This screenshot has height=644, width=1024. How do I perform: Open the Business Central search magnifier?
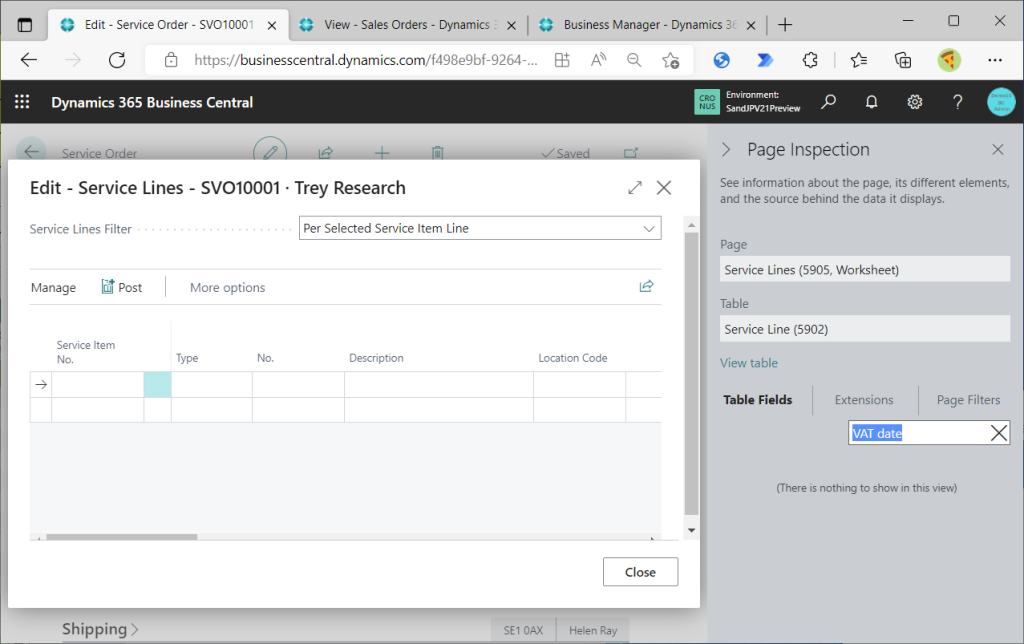point(828,102)
